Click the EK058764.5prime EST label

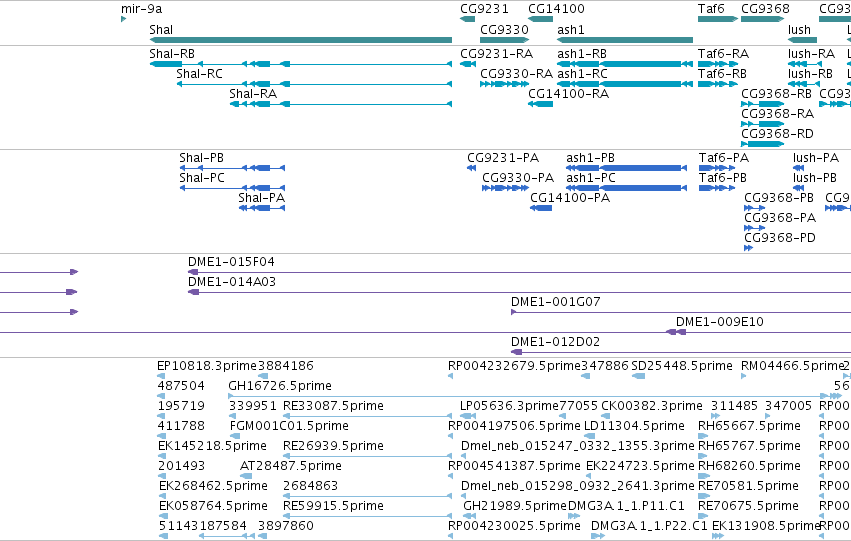click(213, 507)
